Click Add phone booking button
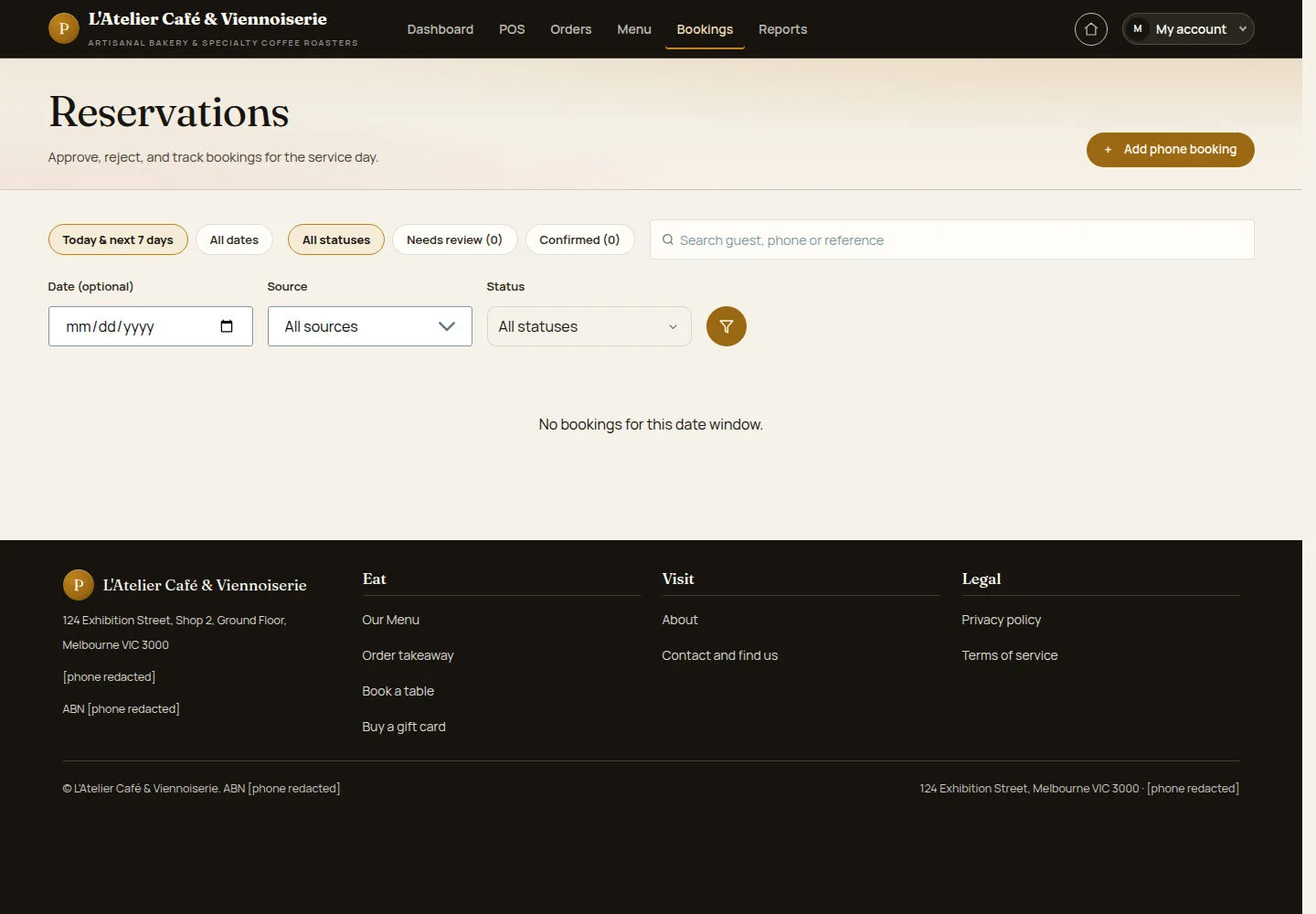1316x914 pixels. pos(1171,150)
